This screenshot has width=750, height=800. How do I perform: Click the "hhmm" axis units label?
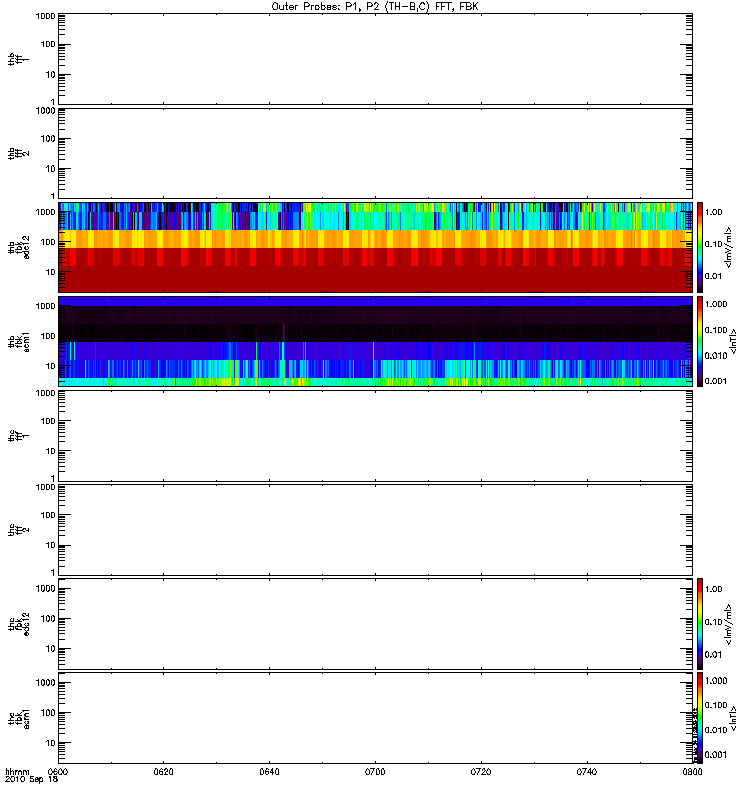(17, 771)
